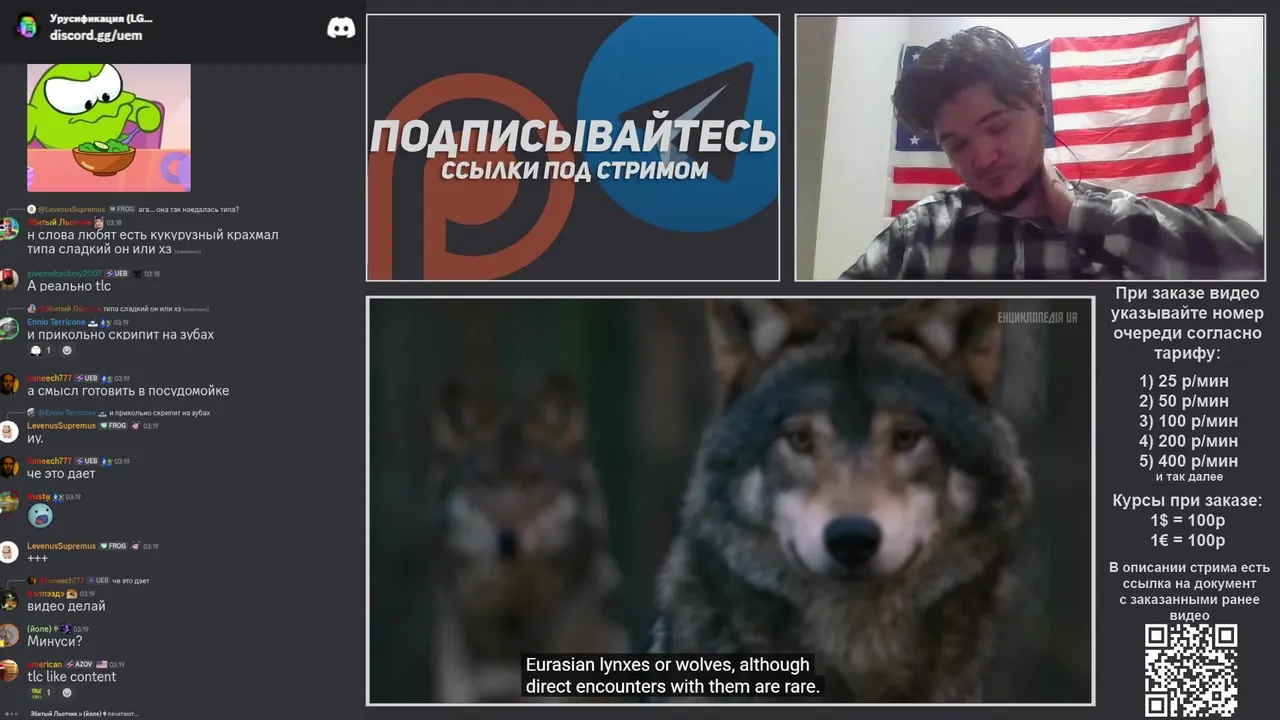The height and width of the screenshot is (720, 1280).
Task: Click the '1€ = 100р' exchange rate text
Action: [x=1187, y=541]
